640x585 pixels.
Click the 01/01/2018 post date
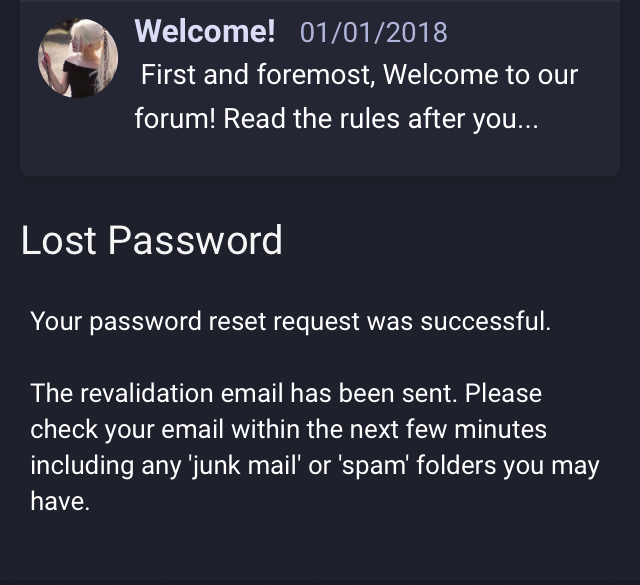pos(373,33)
